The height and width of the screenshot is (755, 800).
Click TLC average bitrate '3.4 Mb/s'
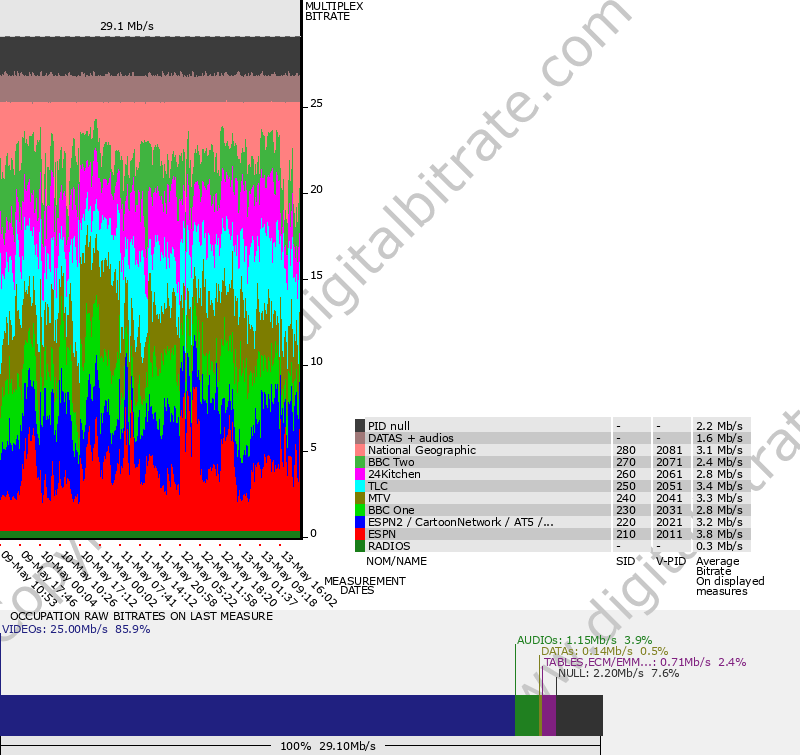click(x=719, y=486)
